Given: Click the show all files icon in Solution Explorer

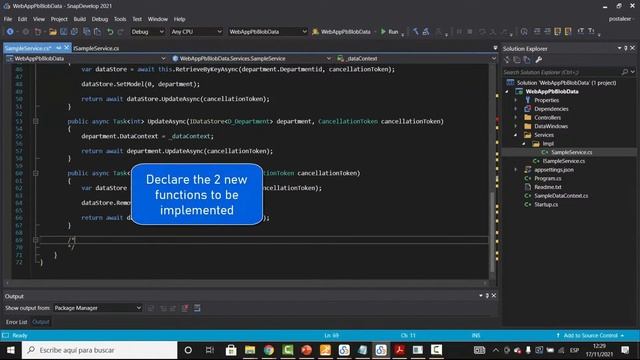Looking at the screenshot, I should pos(527,60).
